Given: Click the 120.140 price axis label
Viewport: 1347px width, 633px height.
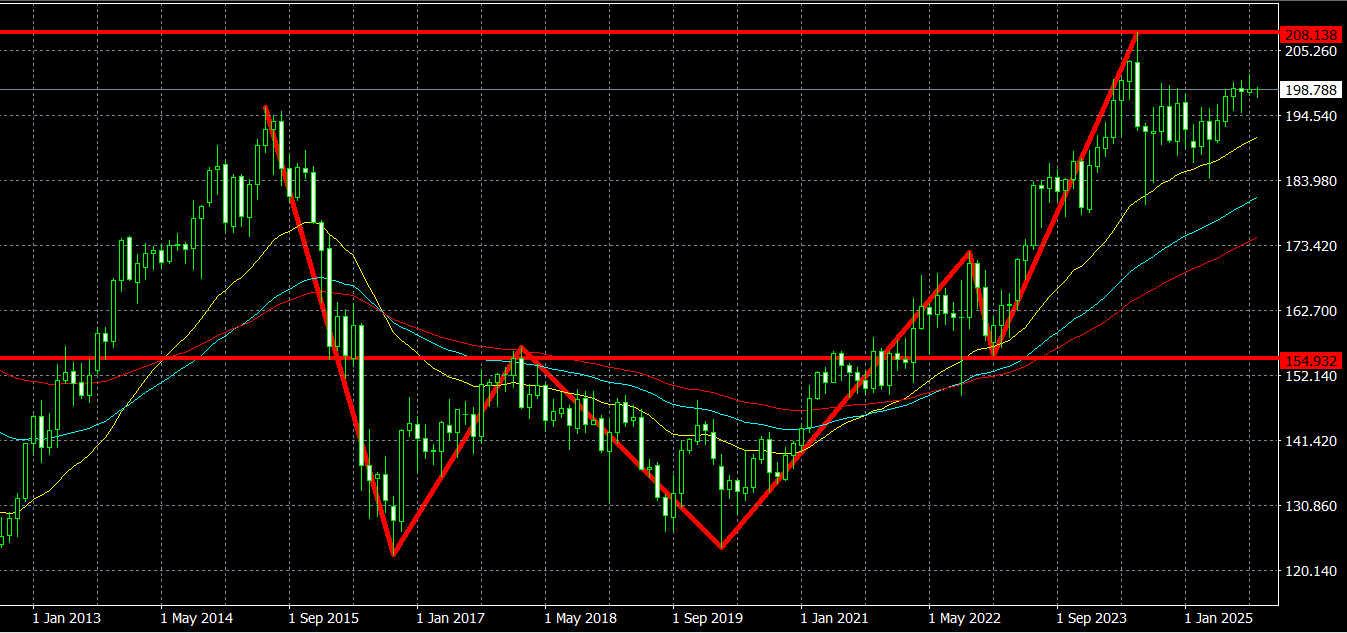Looking at the screenshot, I should [1310, 571].
